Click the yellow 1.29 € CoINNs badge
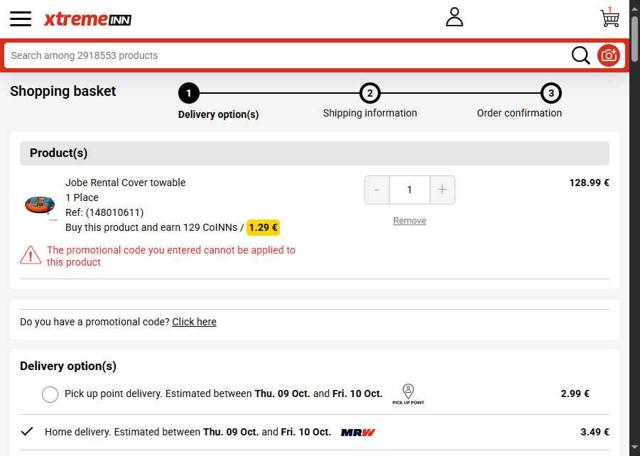 point(263,227)
